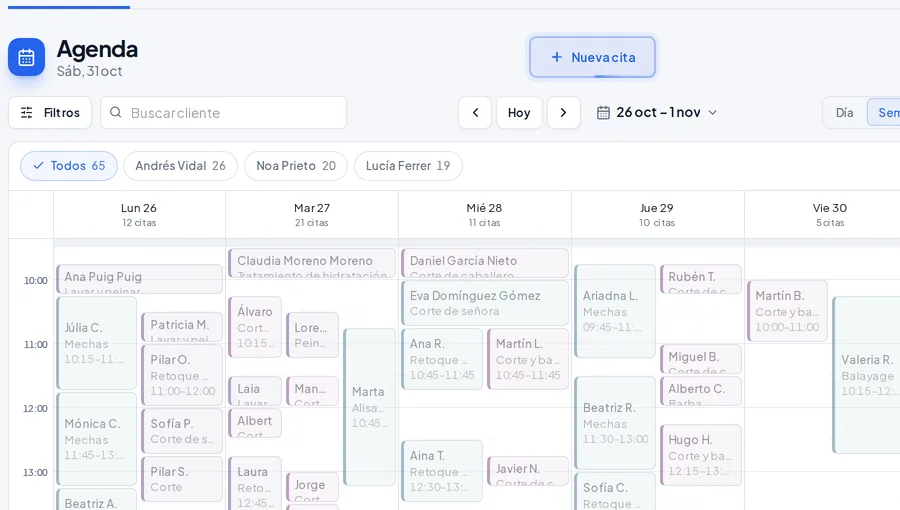Screen dimensions: 900x510
Task: Open Mónica C. Mechas appointment
Action: coord(96,439)
